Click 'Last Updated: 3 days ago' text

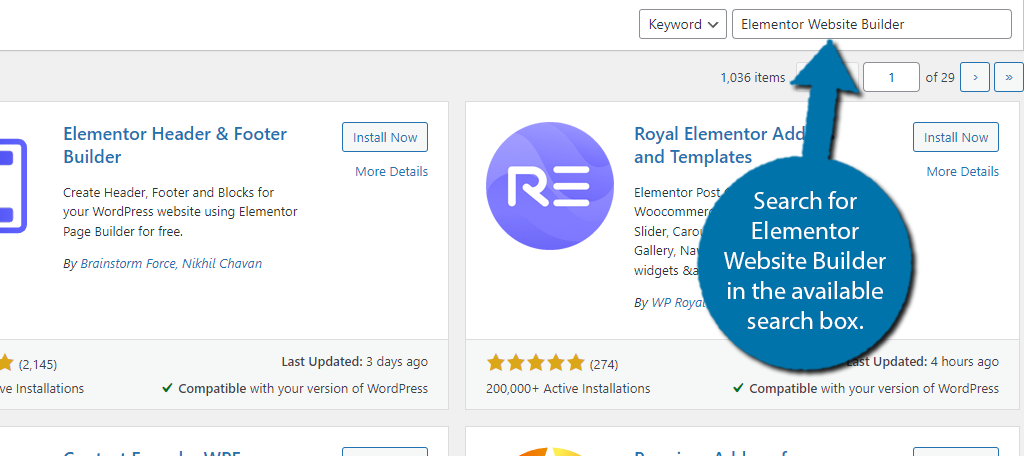click(355, 361)
